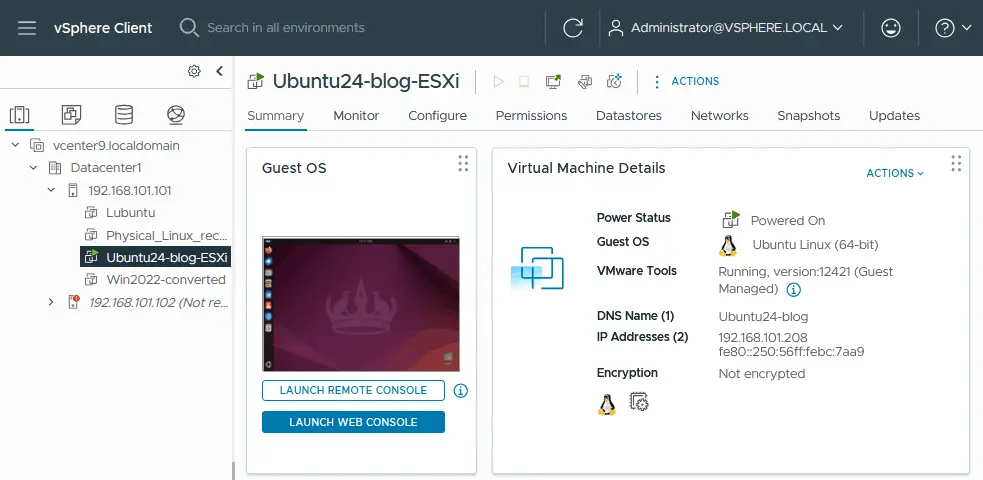This screenshot has height=480, width=983.
Task: Click LAUNCH WEB CONSOLE button
Action: pos(353,422)
